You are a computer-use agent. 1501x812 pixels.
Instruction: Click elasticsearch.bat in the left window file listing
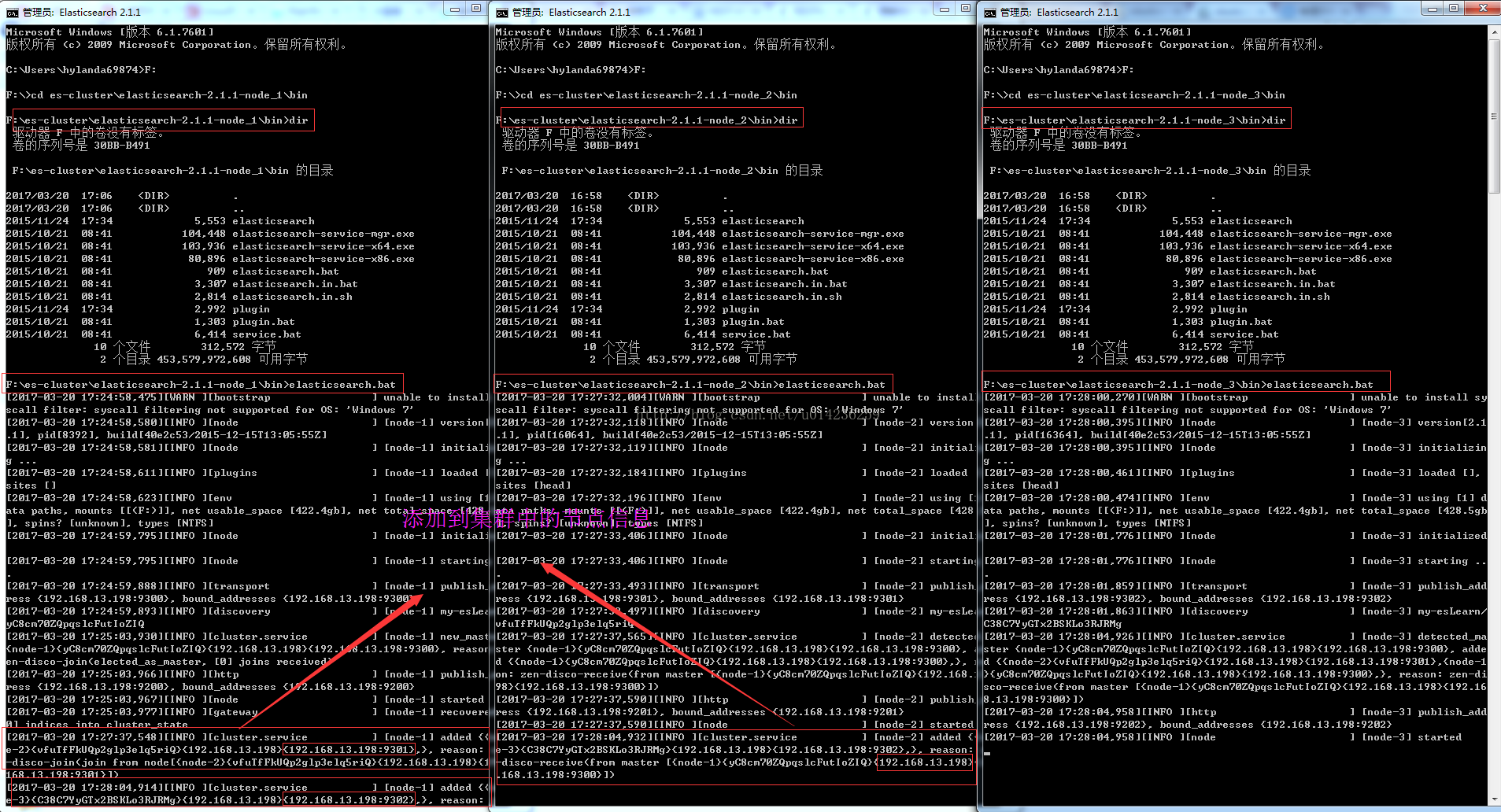pos(286,271)
